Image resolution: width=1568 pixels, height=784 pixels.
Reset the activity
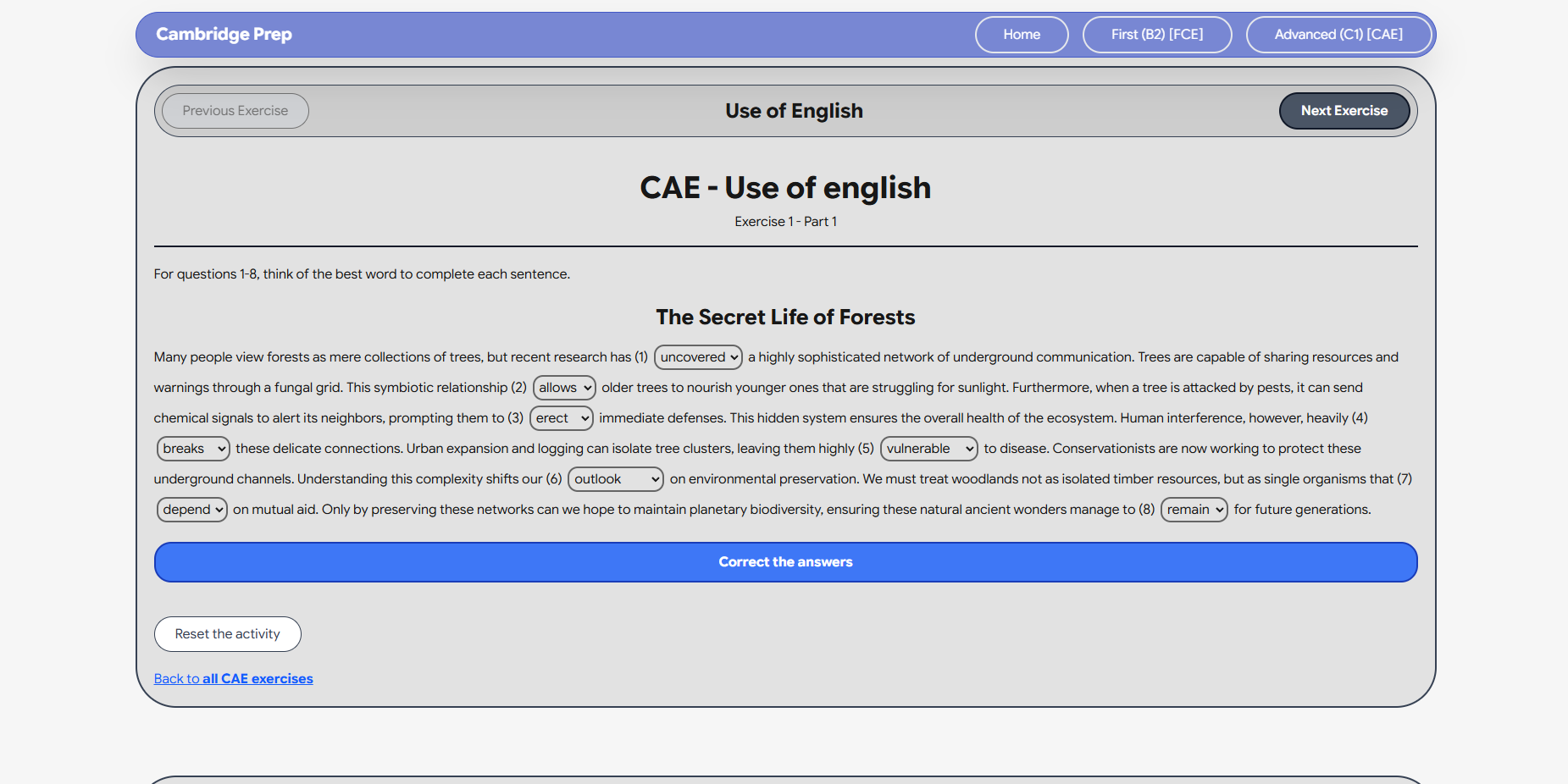227,634
